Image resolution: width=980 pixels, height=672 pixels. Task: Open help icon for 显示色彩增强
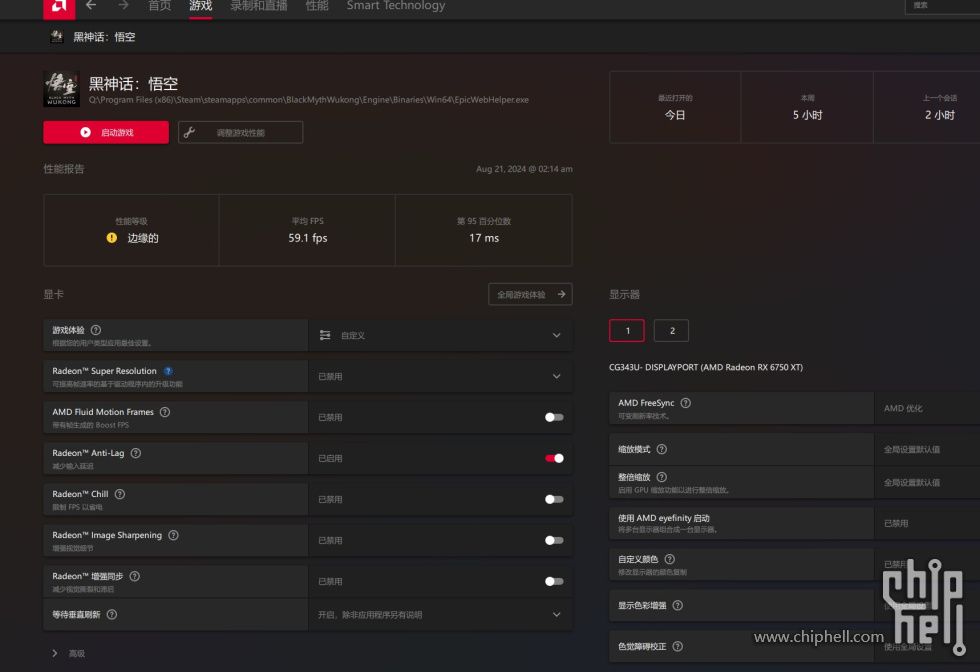678,606
